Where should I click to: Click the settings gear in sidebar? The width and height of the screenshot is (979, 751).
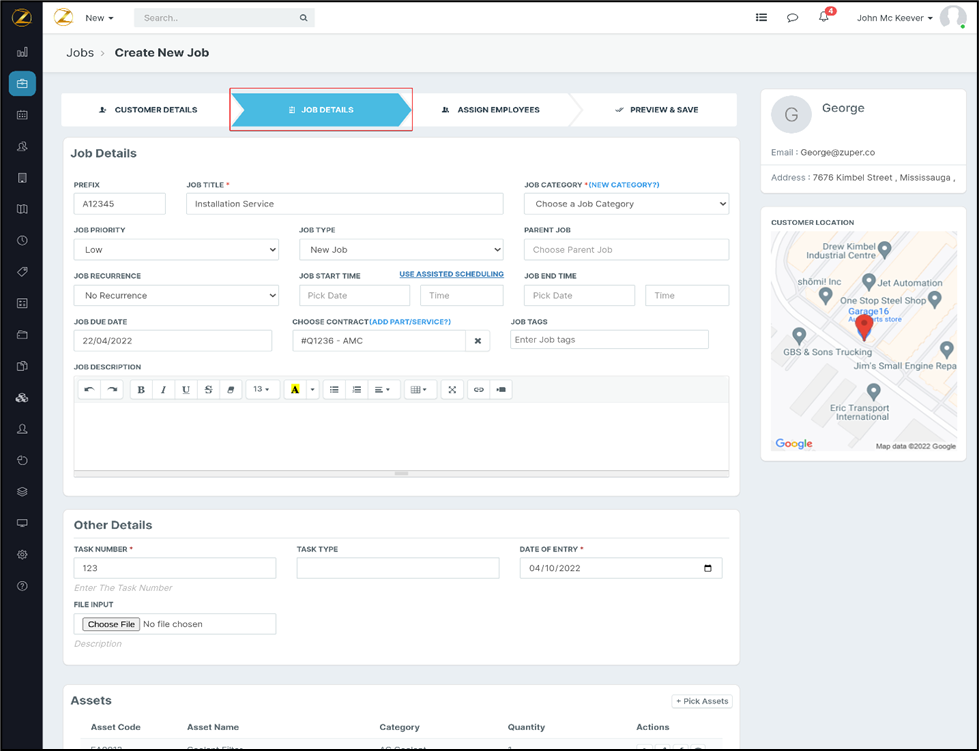22,554
